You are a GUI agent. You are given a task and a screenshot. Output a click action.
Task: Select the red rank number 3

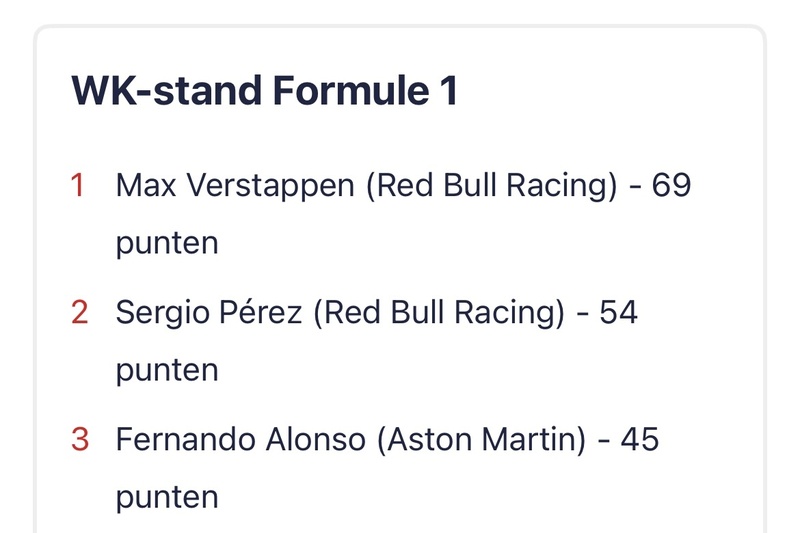coord(80,439)
